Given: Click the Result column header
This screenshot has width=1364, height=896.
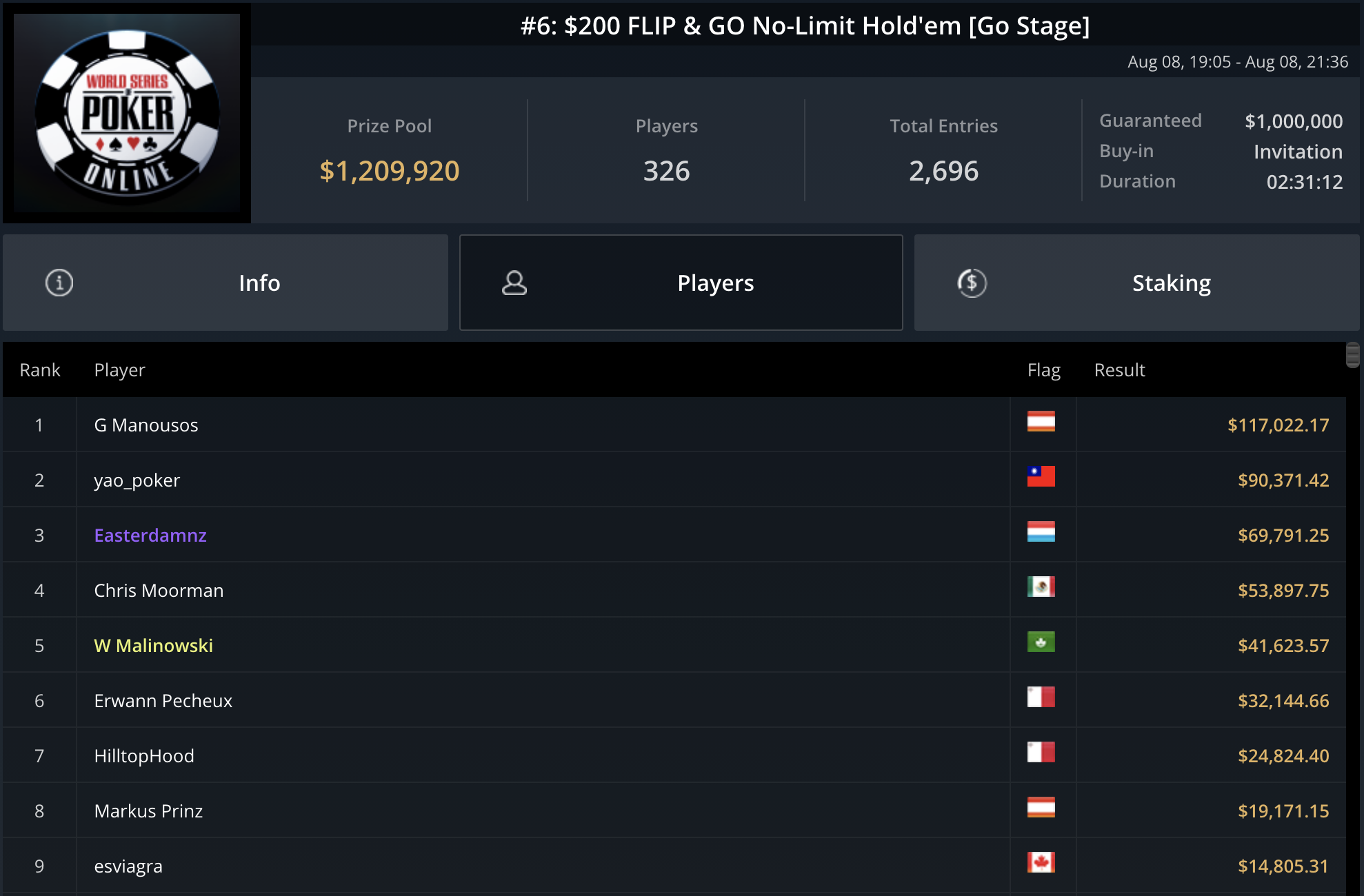Looking at the screenshot, I should (x=1120, y=370).
